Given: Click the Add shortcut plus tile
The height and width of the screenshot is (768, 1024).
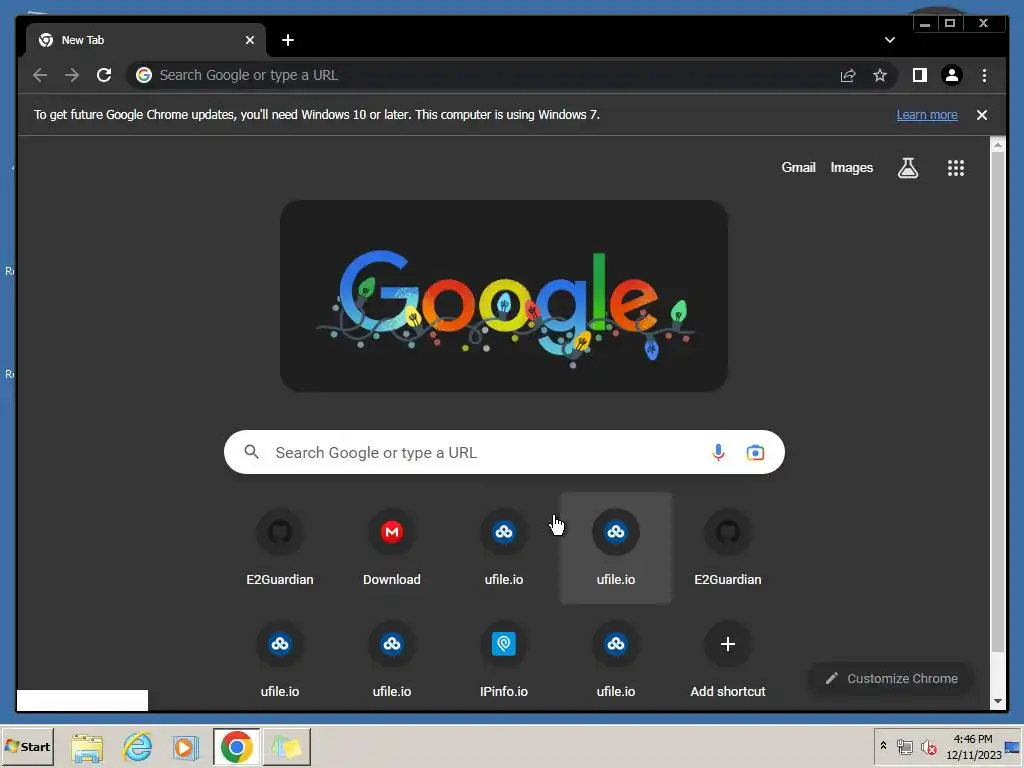Looking at the screenshot, I should tap(728, 660).
